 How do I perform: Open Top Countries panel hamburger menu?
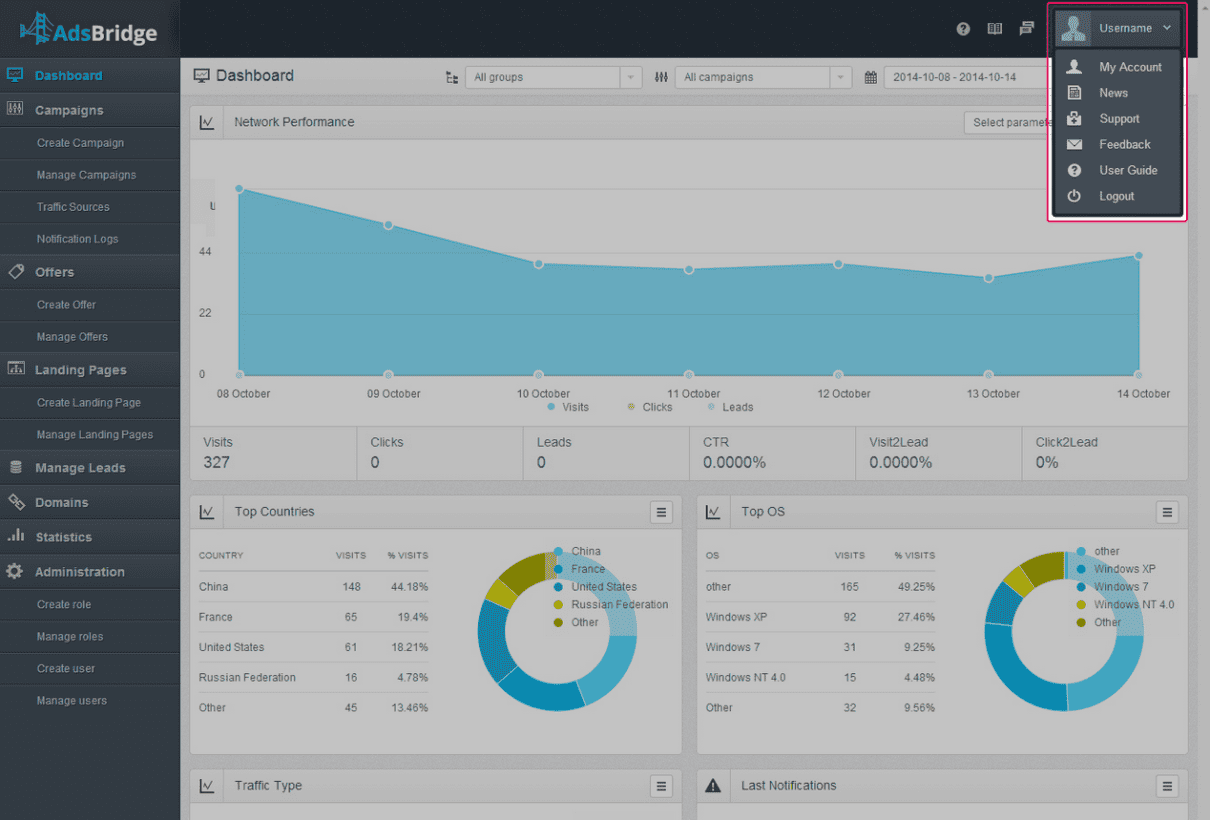661,512
